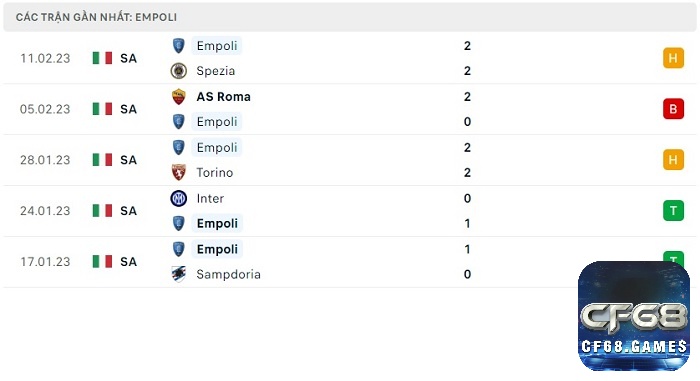Click the AS Roma club crest

click(179, 96)
